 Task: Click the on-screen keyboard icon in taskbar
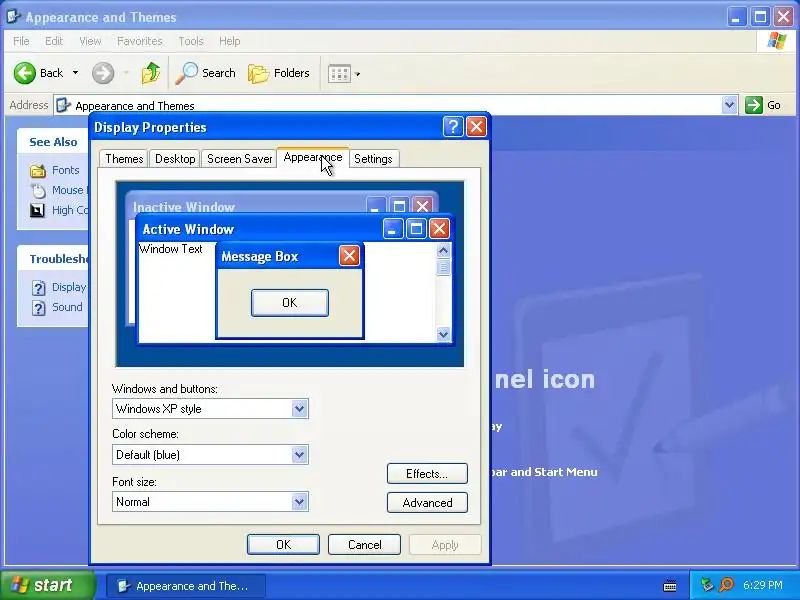coord(670,586)
